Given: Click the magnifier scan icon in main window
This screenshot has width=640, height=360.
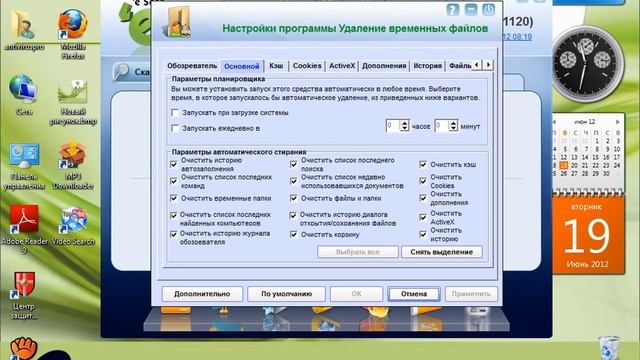Looking at the screenshot, I should (x=121, y=71).
